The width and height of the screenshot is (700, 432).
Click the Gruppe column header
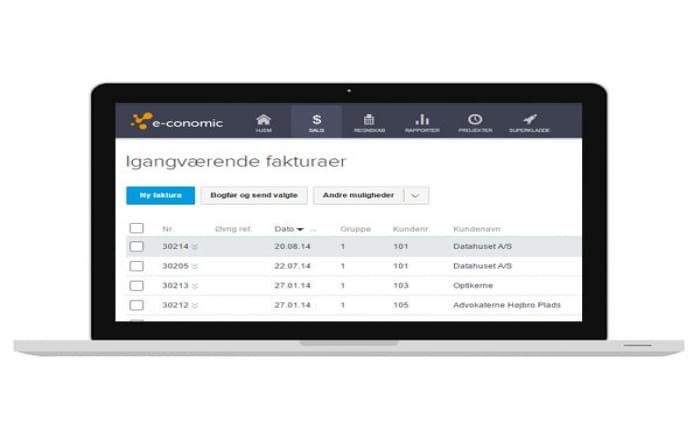355,229
